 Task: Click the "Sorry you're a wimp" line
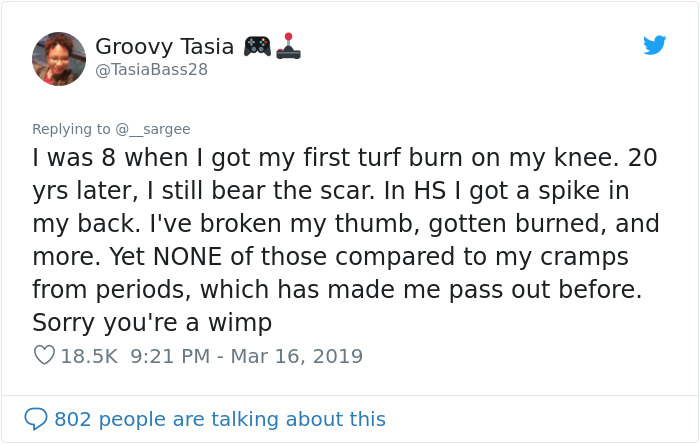pyautogui.click(x=152, y=323)
